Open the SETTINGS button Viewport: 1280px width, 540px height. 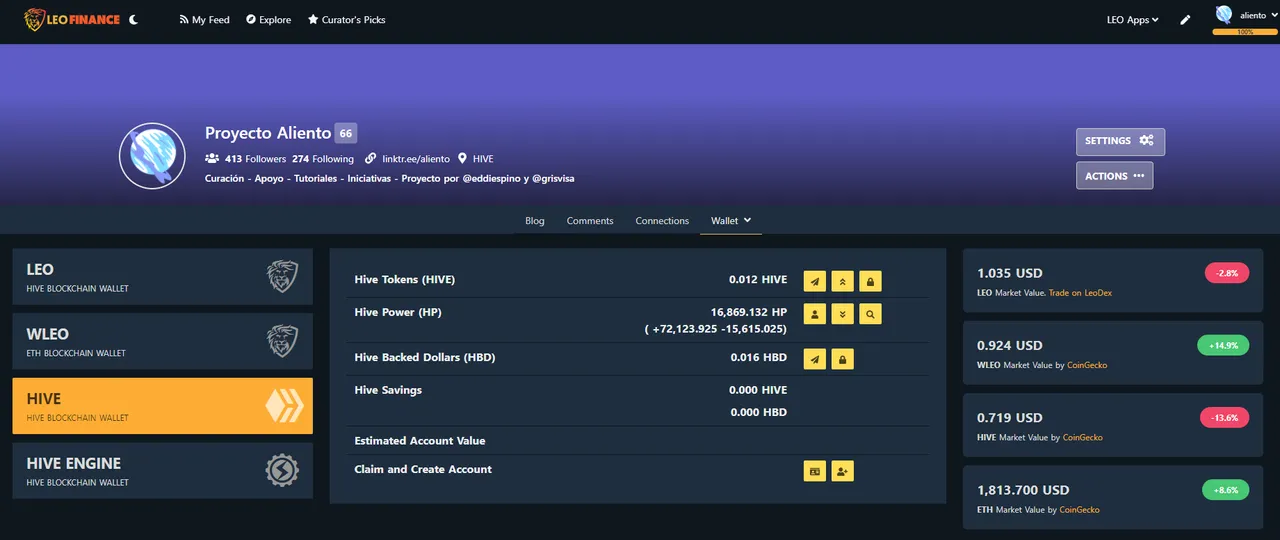1120,141
